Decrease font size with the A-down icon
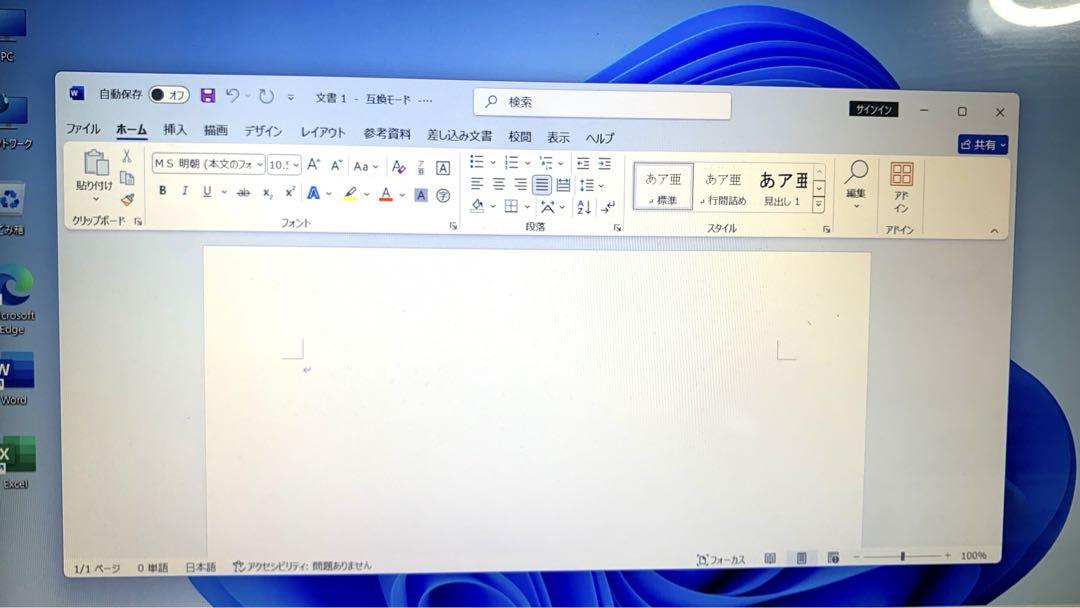The image size is (1080, 608). (336, 165)
